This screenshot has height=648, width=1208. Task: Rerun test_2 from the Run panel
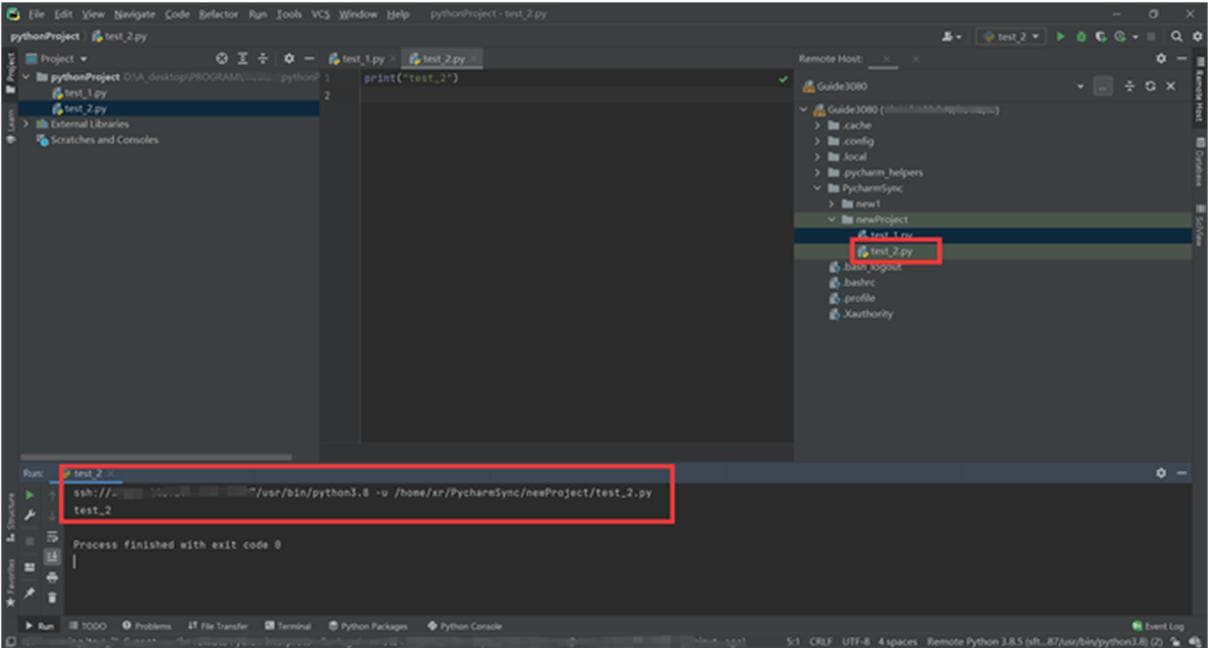point(30,494)
